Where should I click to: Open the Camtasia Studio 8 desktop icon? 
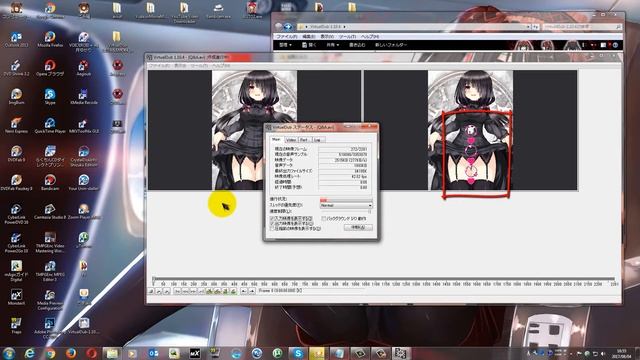[50, 211]
